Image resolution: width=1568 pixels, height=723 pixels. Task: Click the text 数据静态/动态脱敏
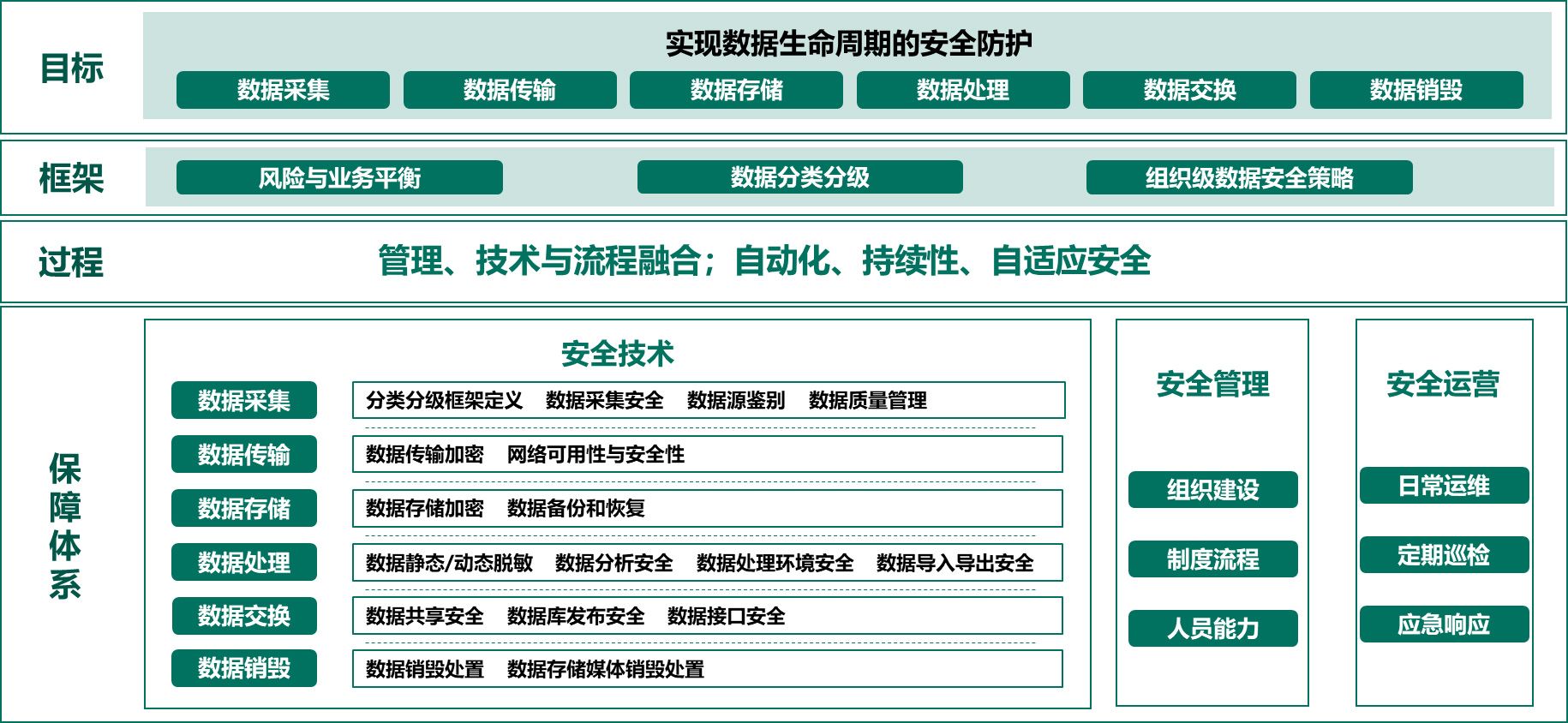[449, 563]
